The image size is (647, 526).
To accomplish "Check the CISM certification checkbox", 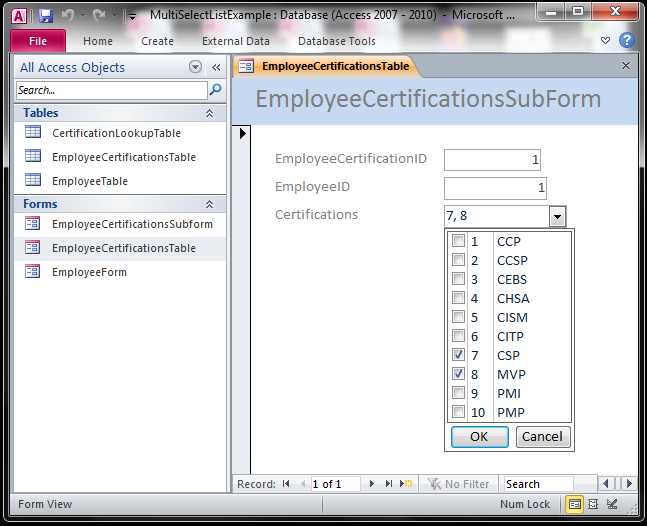I will (458, 316).
